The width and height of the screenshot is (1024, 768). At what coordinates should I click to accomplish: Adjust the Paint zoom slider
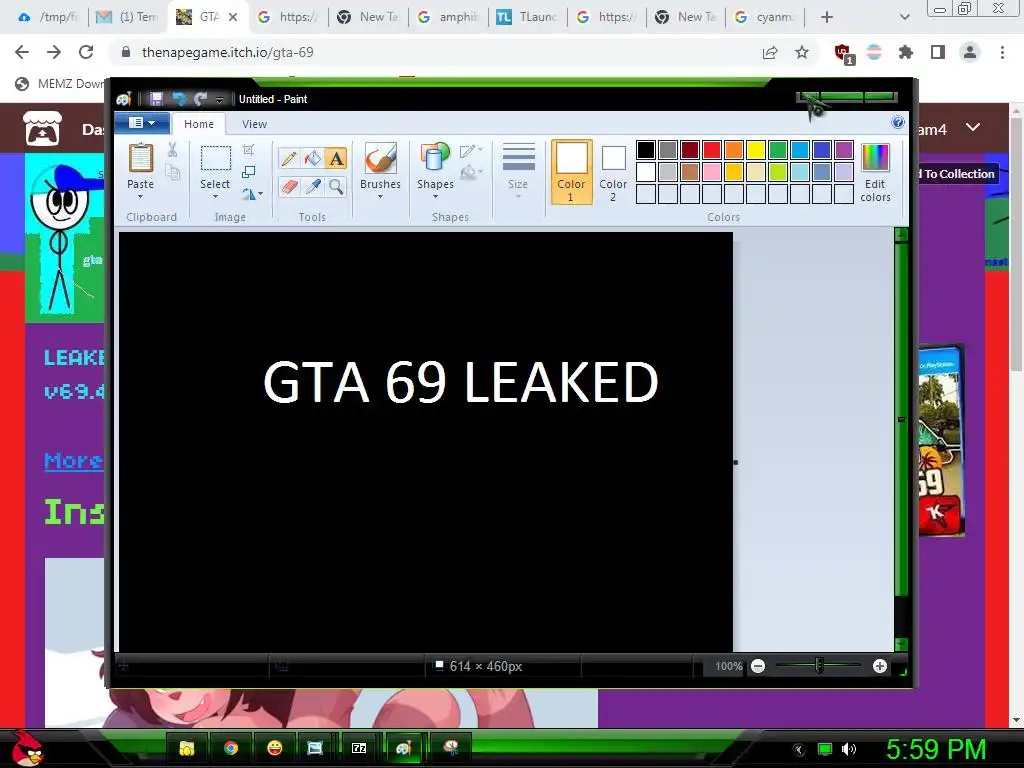819,666
